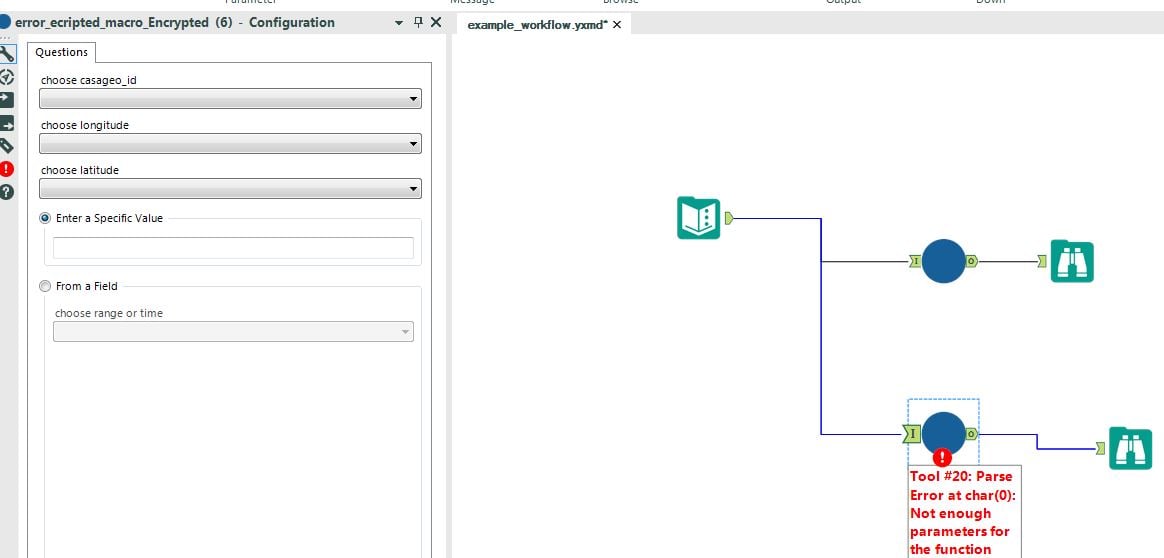Open the Help question mark icon

7,191
